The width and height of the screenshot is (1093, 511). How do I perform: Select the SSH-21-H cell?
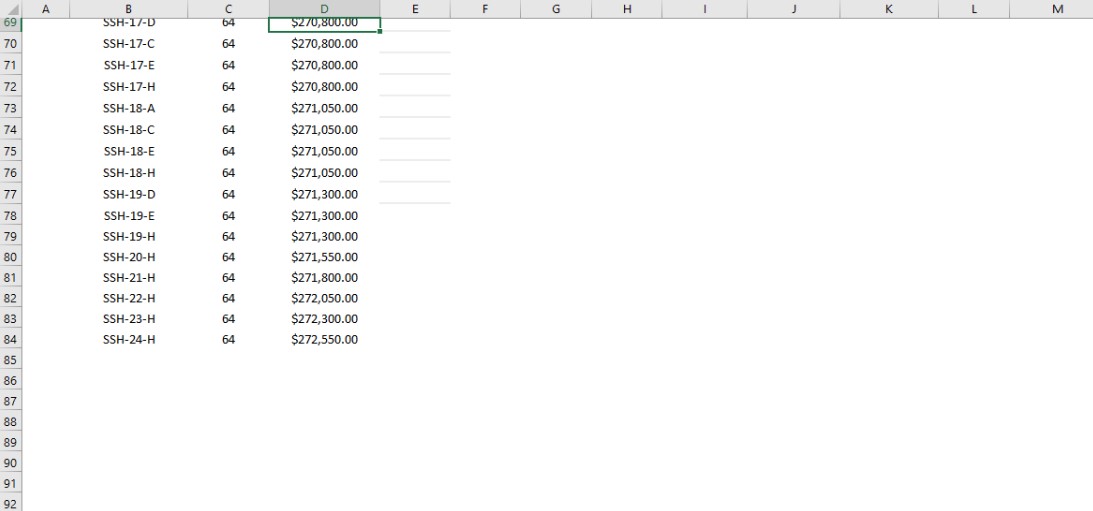pyautogui.click(x=129, y=278)
